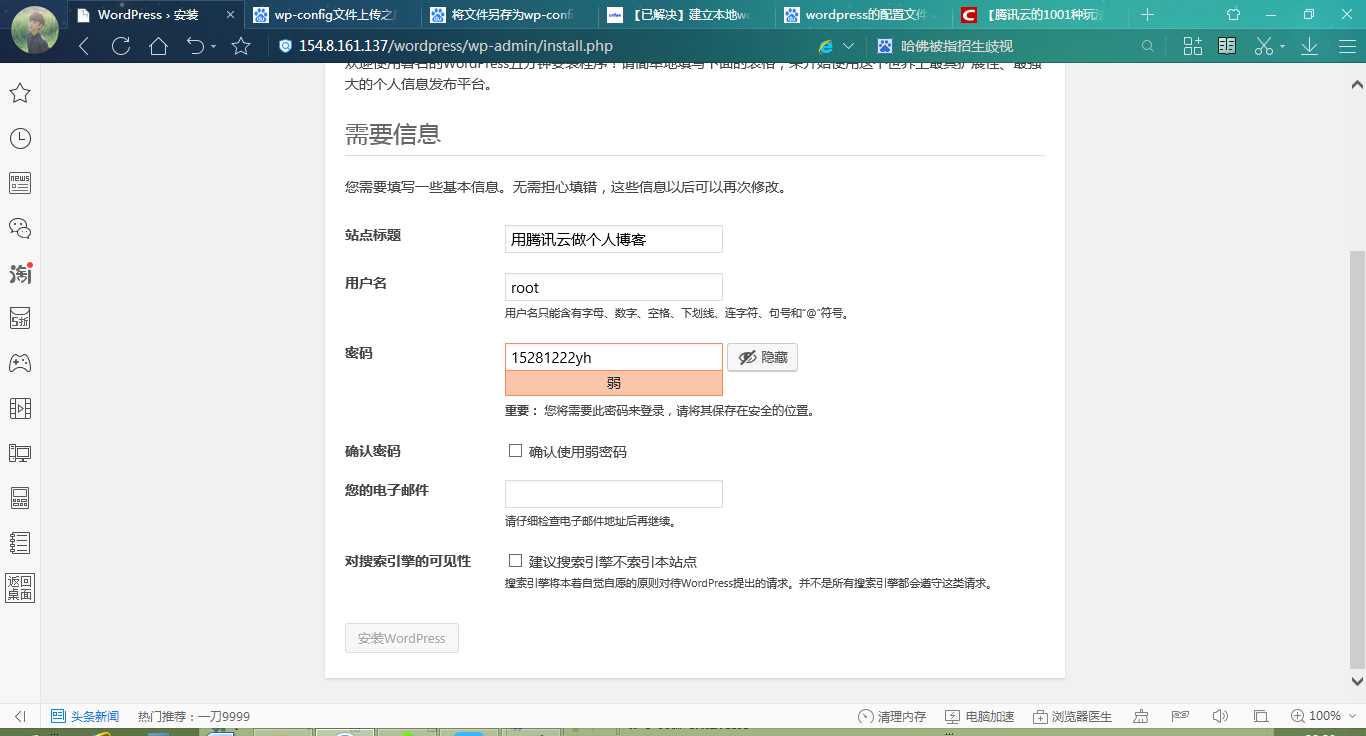Click the user avatar picture
This screenshot has height=736, width=1366.
point(34,29)
